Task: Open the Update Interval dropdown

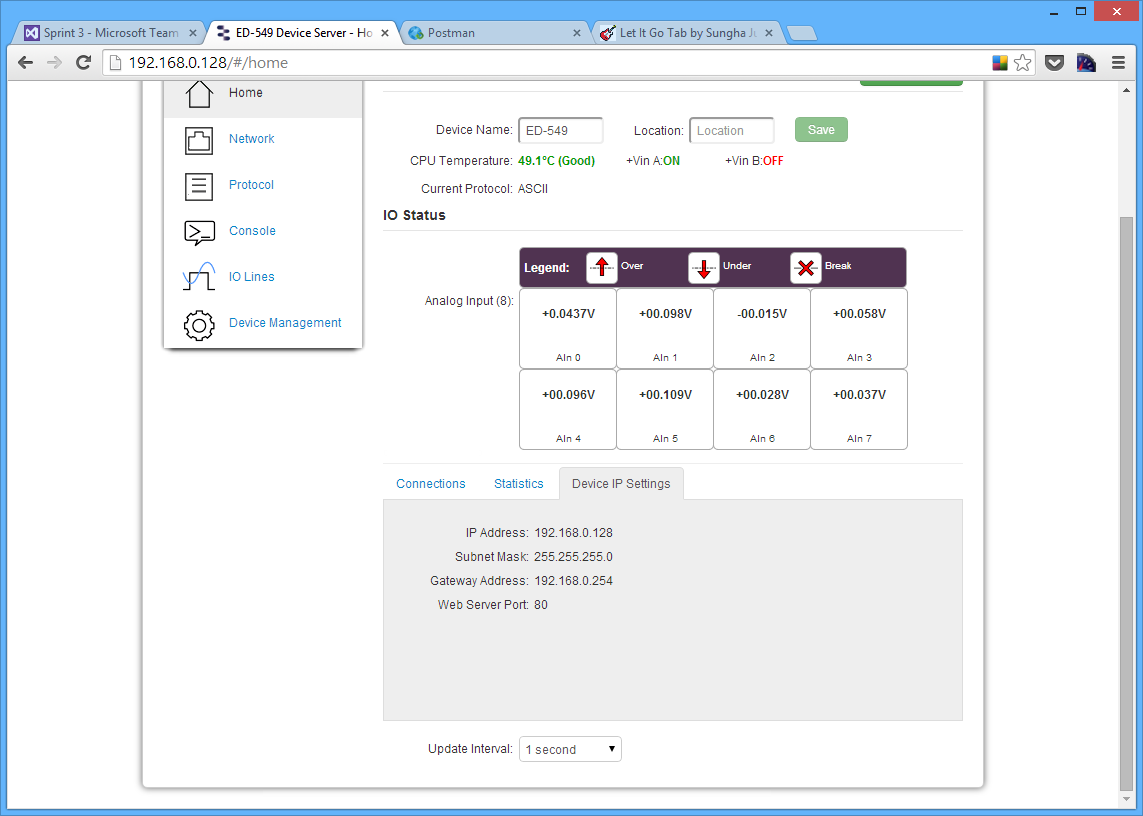Action: 569,748
